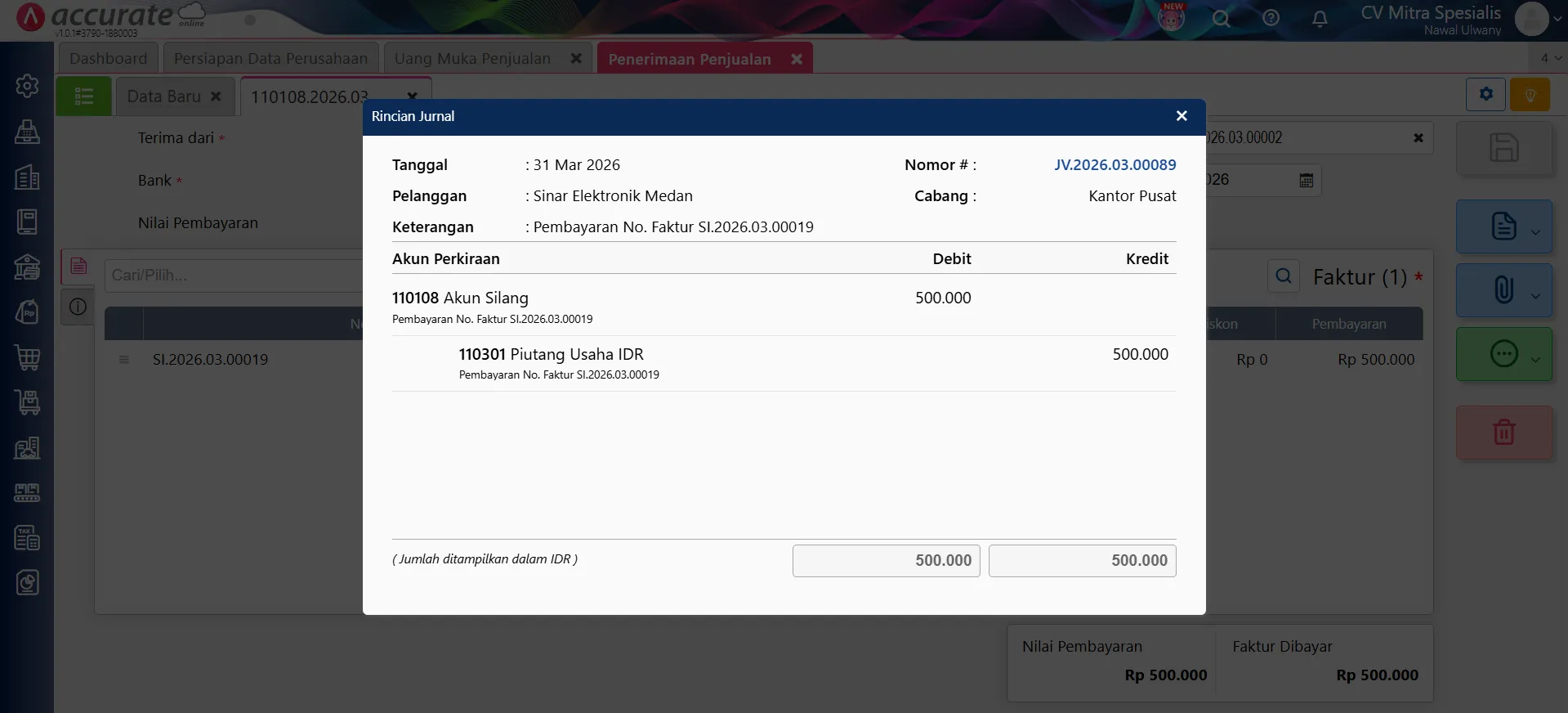The image size is (1568, 713).
Task: Open the general ledger book sidebar icon
Action: pos(27,222)
